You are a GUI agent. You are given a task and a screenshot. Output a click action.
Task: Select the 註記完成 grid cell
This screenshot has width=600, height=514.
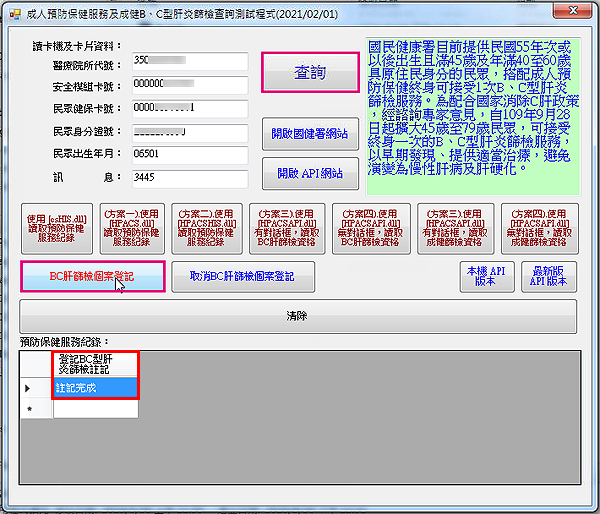95,388
